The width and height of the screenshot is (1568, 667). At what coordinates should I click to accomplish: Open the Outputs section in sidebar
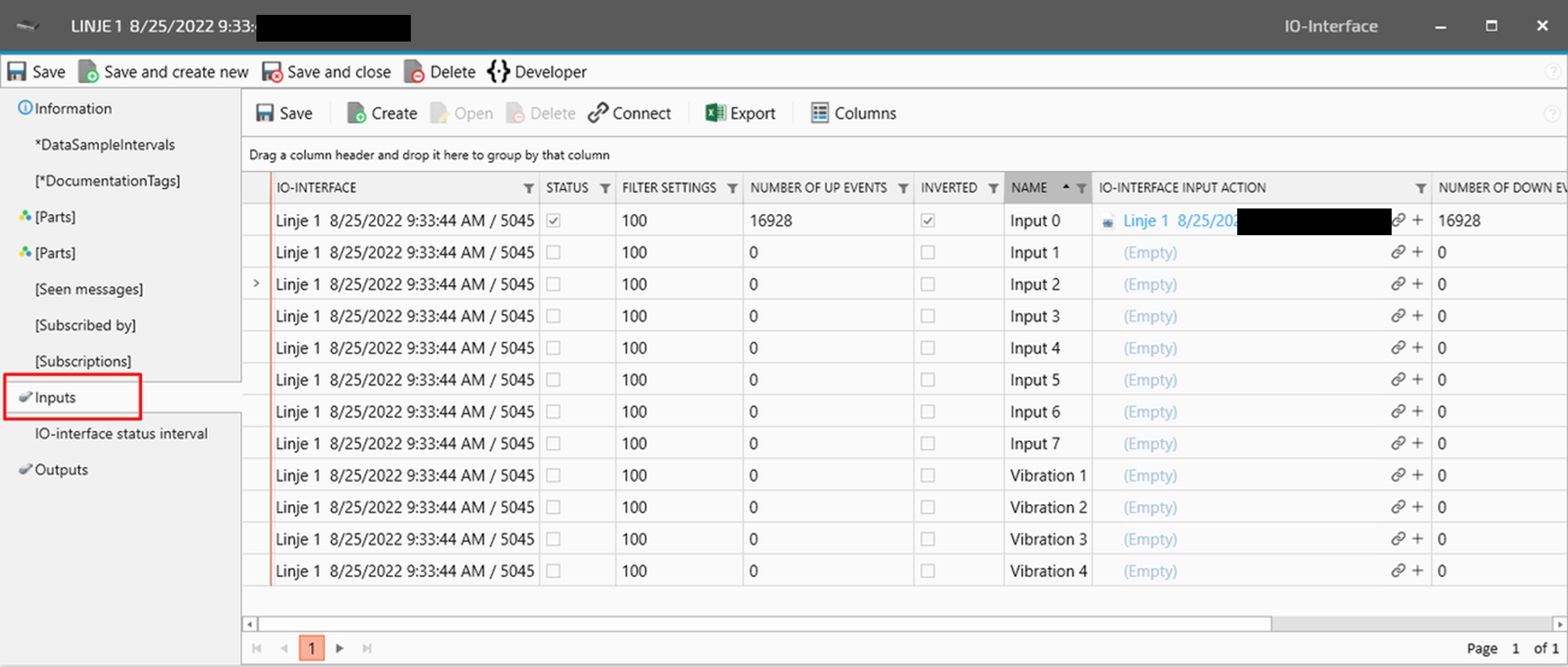(x=61, y=469)
